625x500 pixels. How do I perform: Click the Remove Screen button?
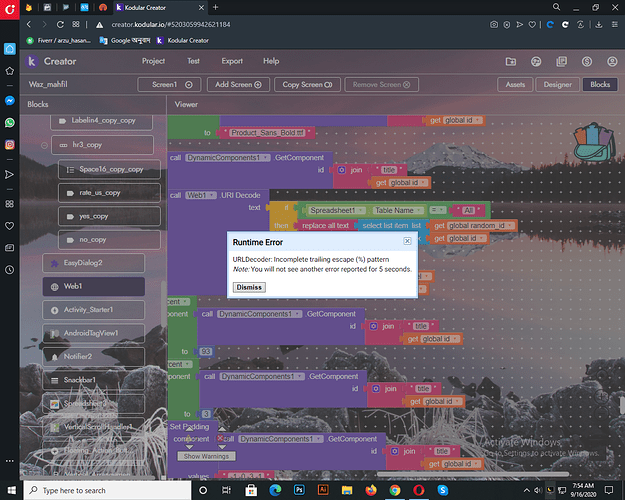pos(381,85)
